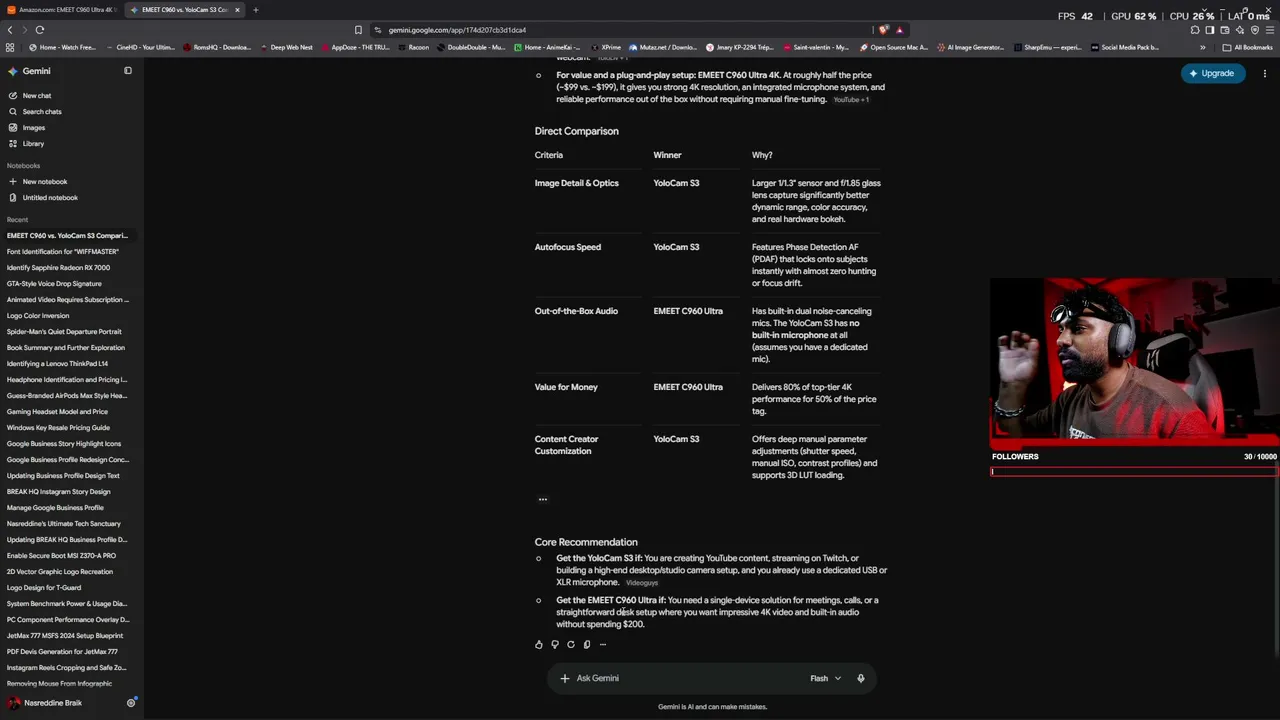Open the bookmarks apps grid icon
The width and height of the screenshot is (1280, 720).
[10, 47]
